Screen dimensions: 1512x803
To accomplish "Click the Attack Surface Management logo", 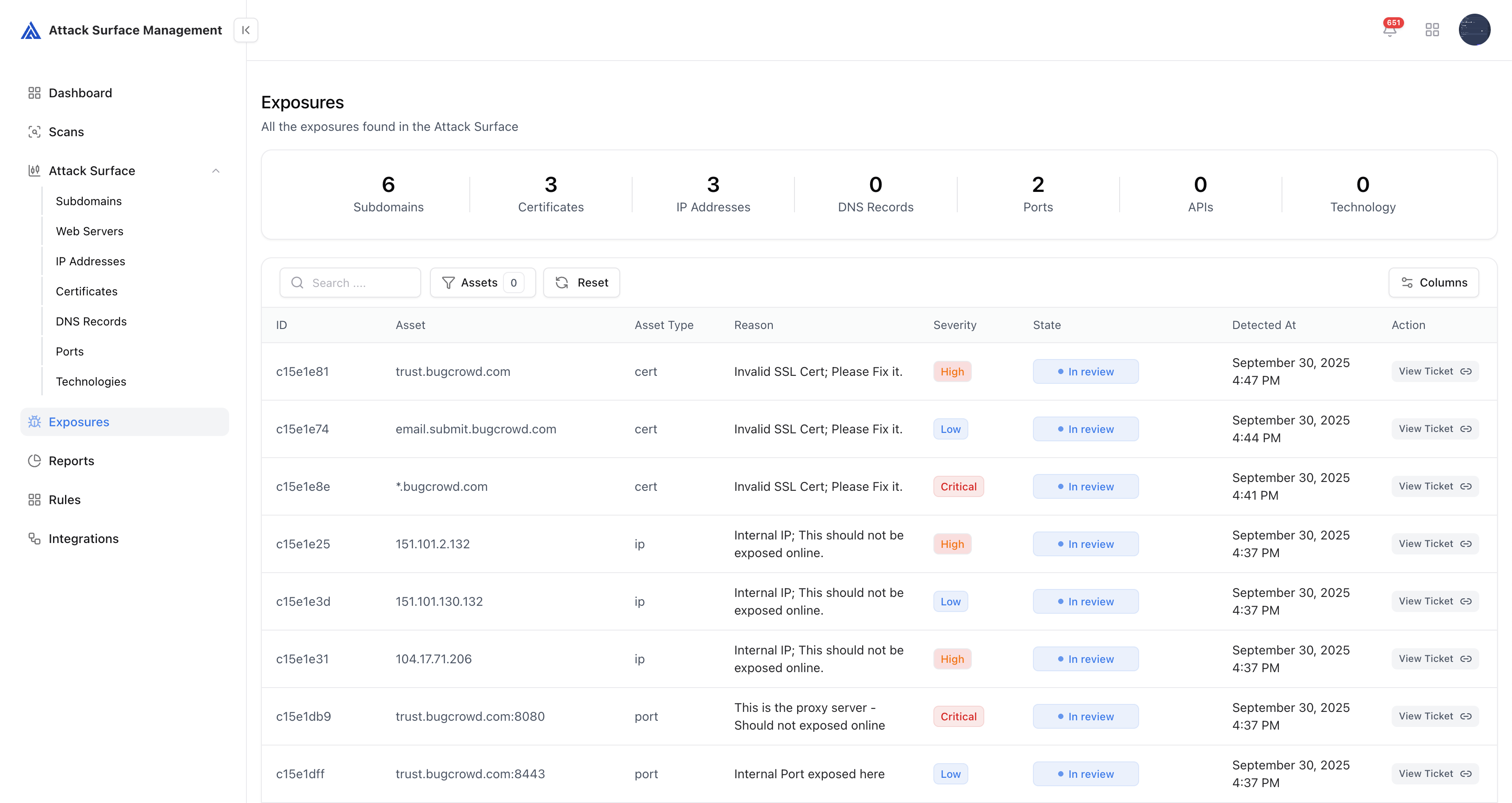I will (31, 31).
